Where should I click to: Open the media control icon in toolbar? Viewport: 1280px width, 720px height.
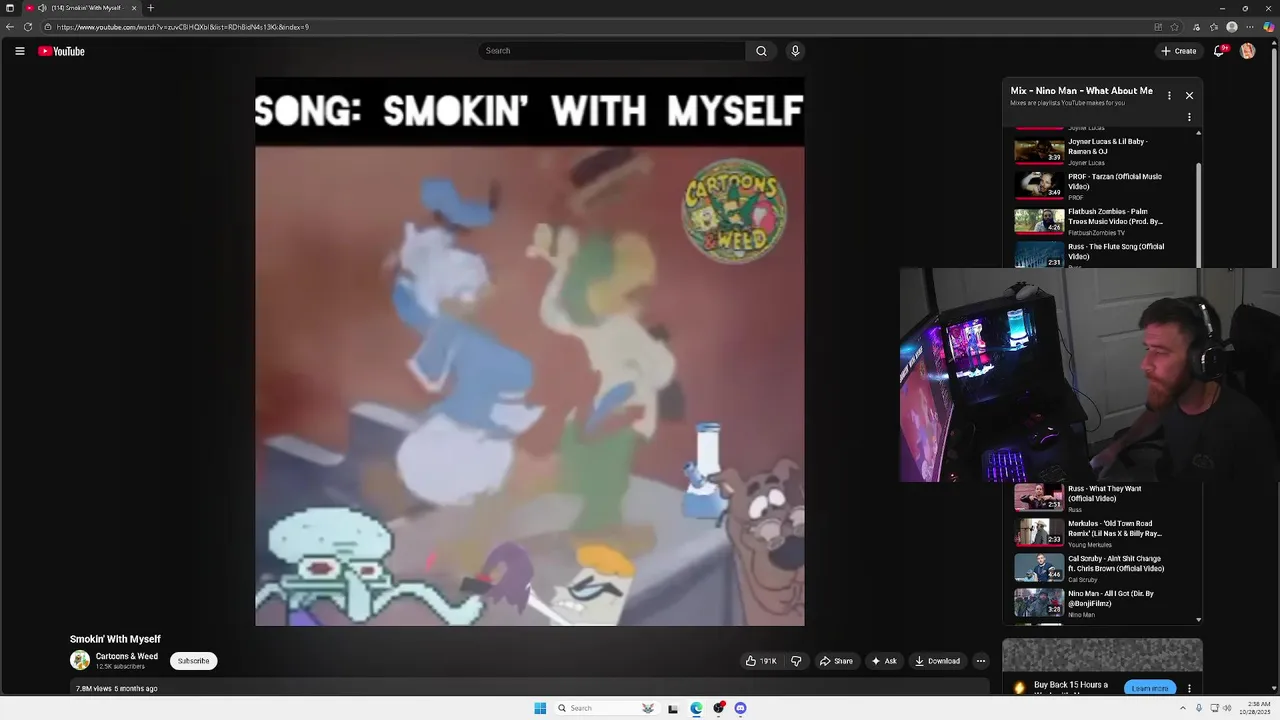pyautogui.click(x=1196, y=27)
